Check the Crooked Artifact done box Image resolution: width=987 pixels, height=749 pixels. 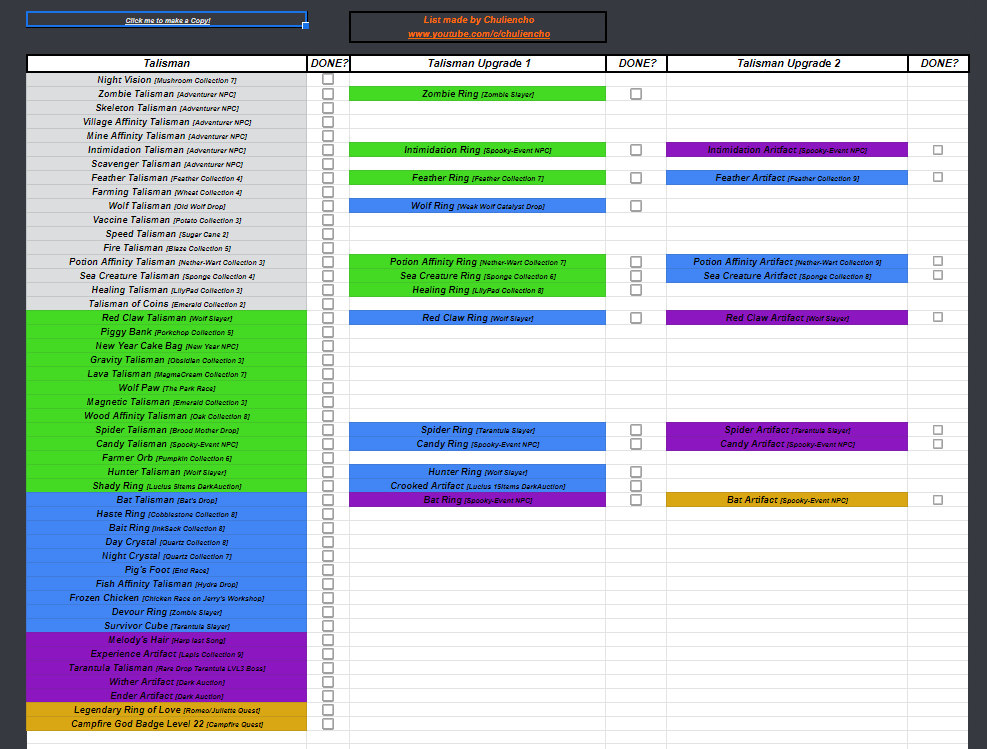[x=636, y=486]
